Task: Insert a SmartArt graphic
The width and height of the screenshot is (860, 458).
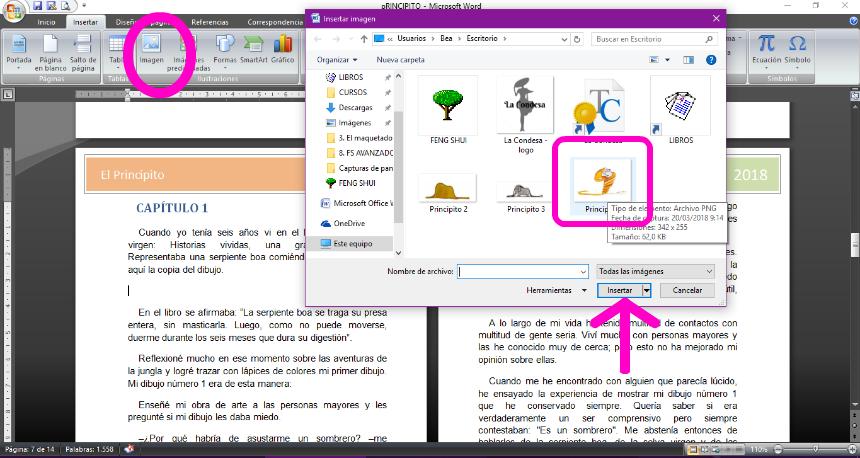Action: [253, 49]
